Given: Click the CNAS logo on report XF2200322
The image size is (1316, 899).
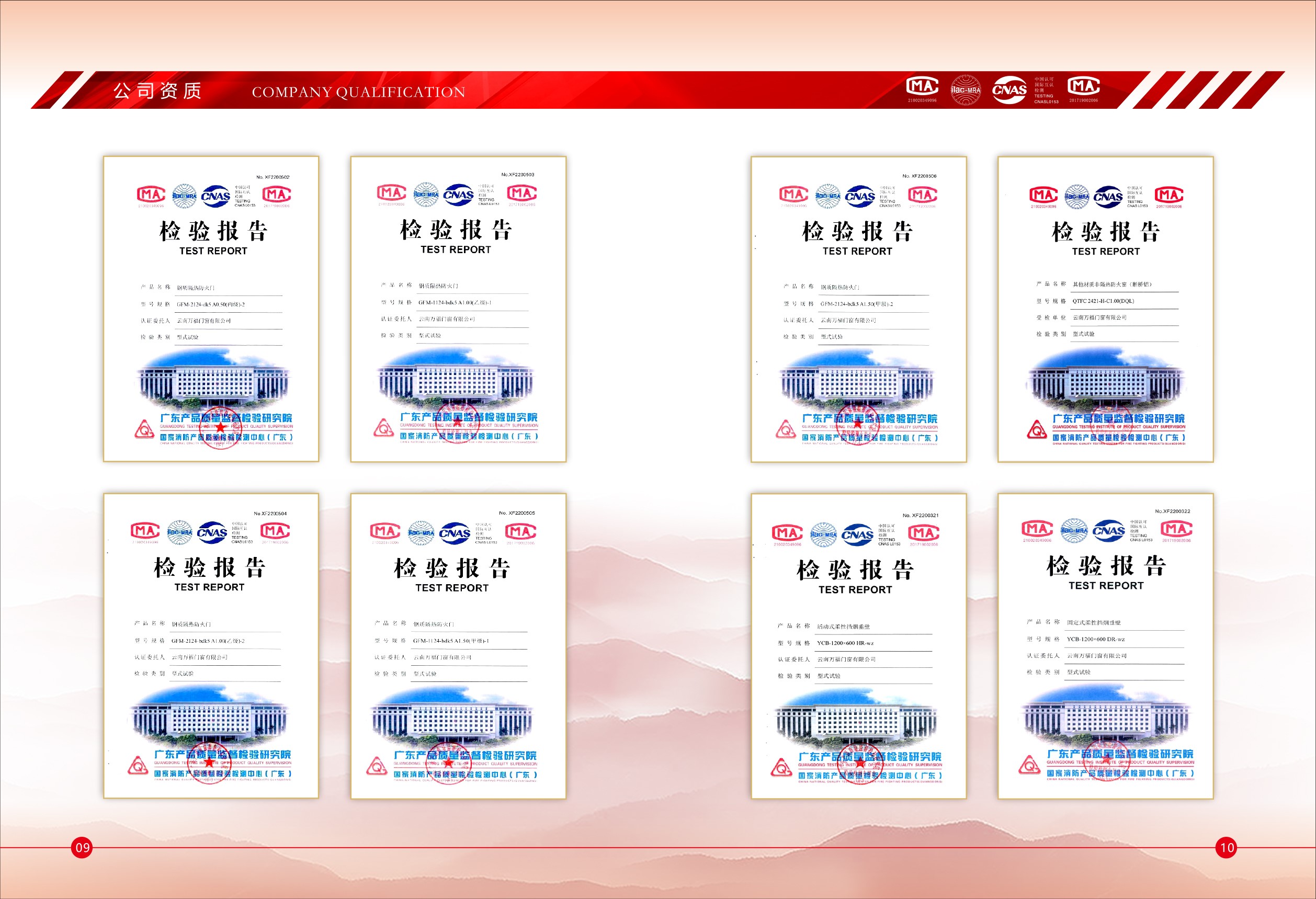Looking at the screenshot, I should tap(1108, 530).
